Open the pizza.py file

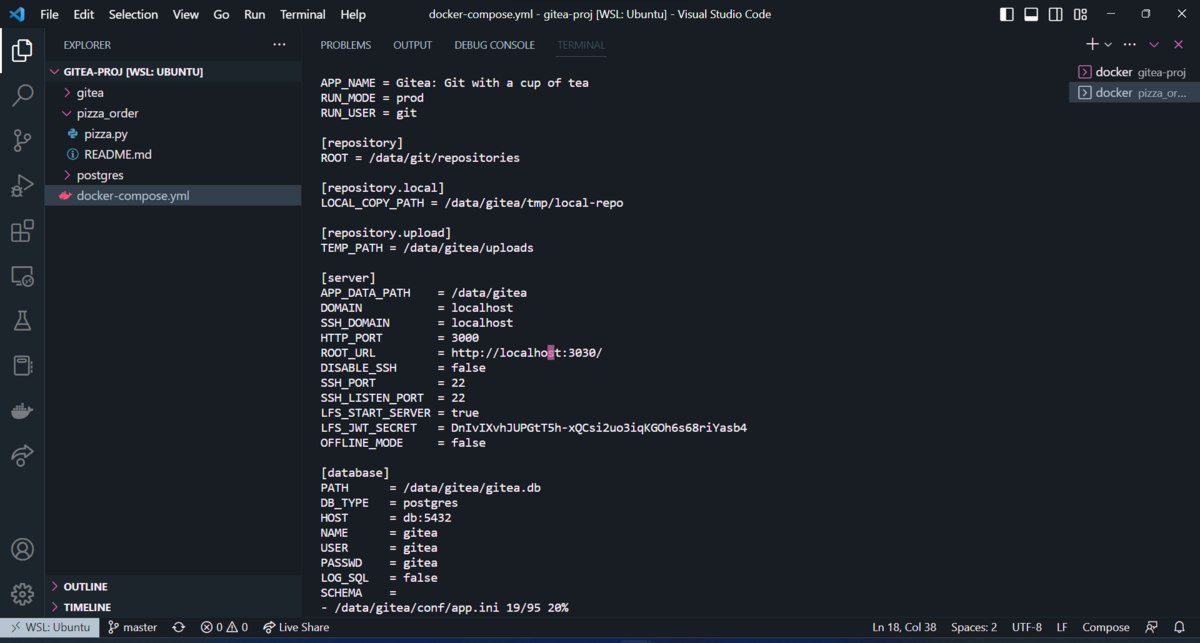tap(173, 134)
